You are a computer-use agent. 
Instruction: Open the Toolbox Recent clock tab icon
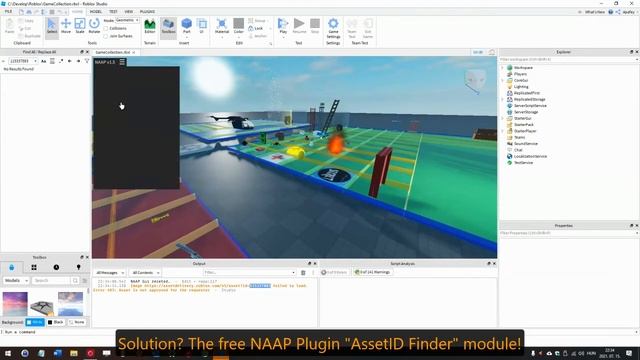tap(56, 267)
